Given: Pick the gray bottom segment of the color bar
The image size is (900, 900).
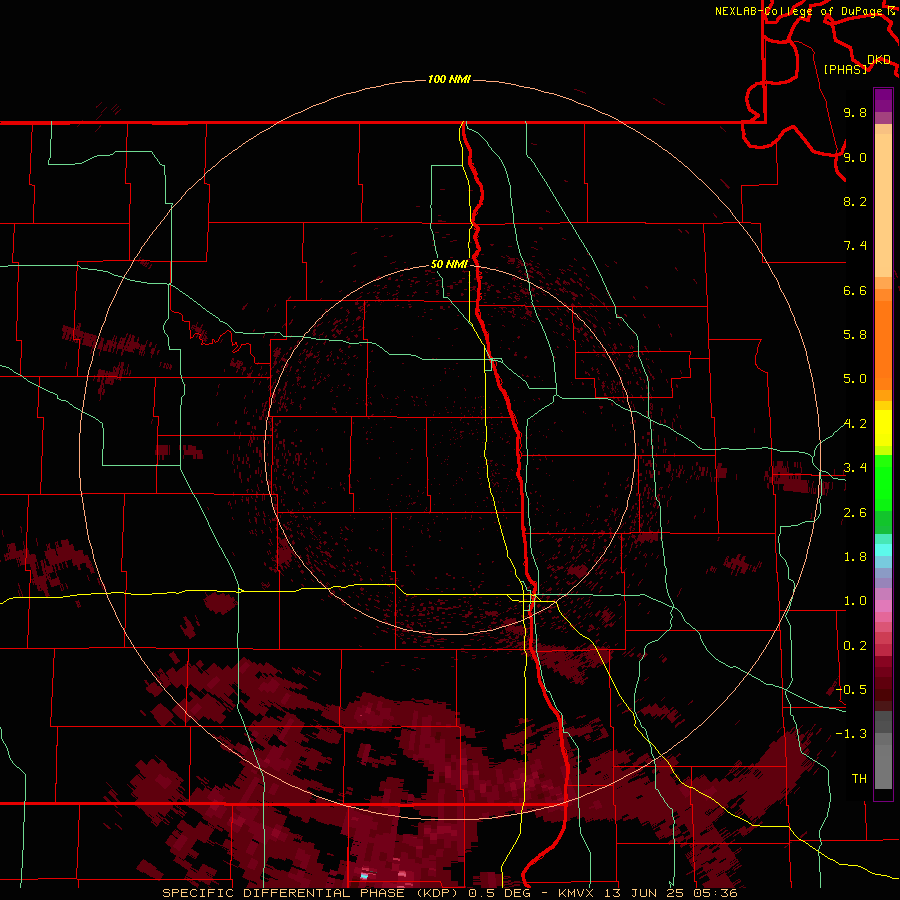Looking at the screenshot, I should [x=883, y=766].
